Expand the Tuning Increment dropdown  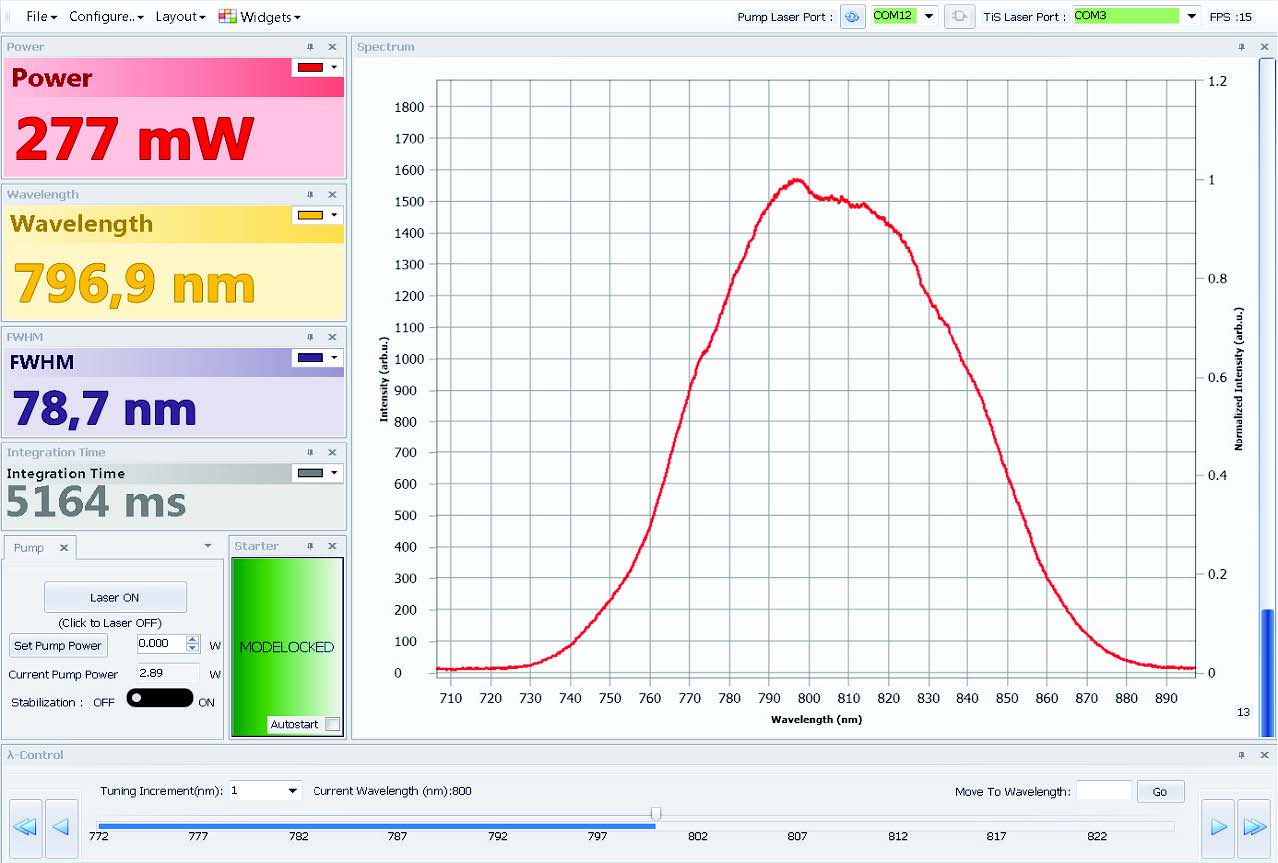coord(292,791)
